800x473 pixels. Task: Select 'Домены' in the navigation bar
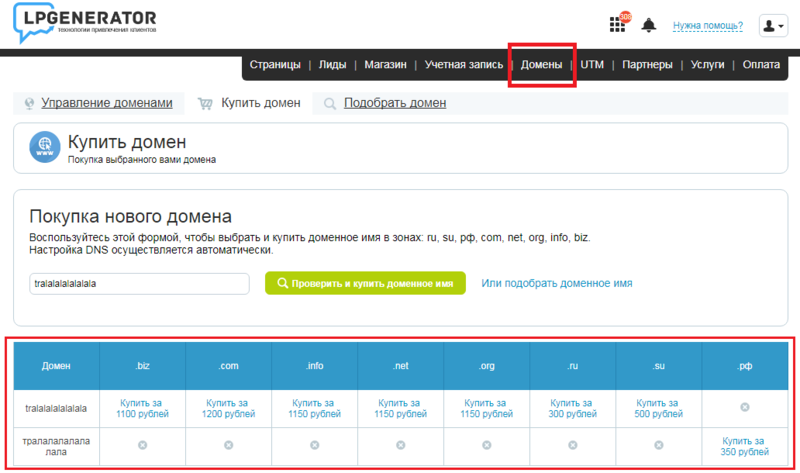click(542, 65)
